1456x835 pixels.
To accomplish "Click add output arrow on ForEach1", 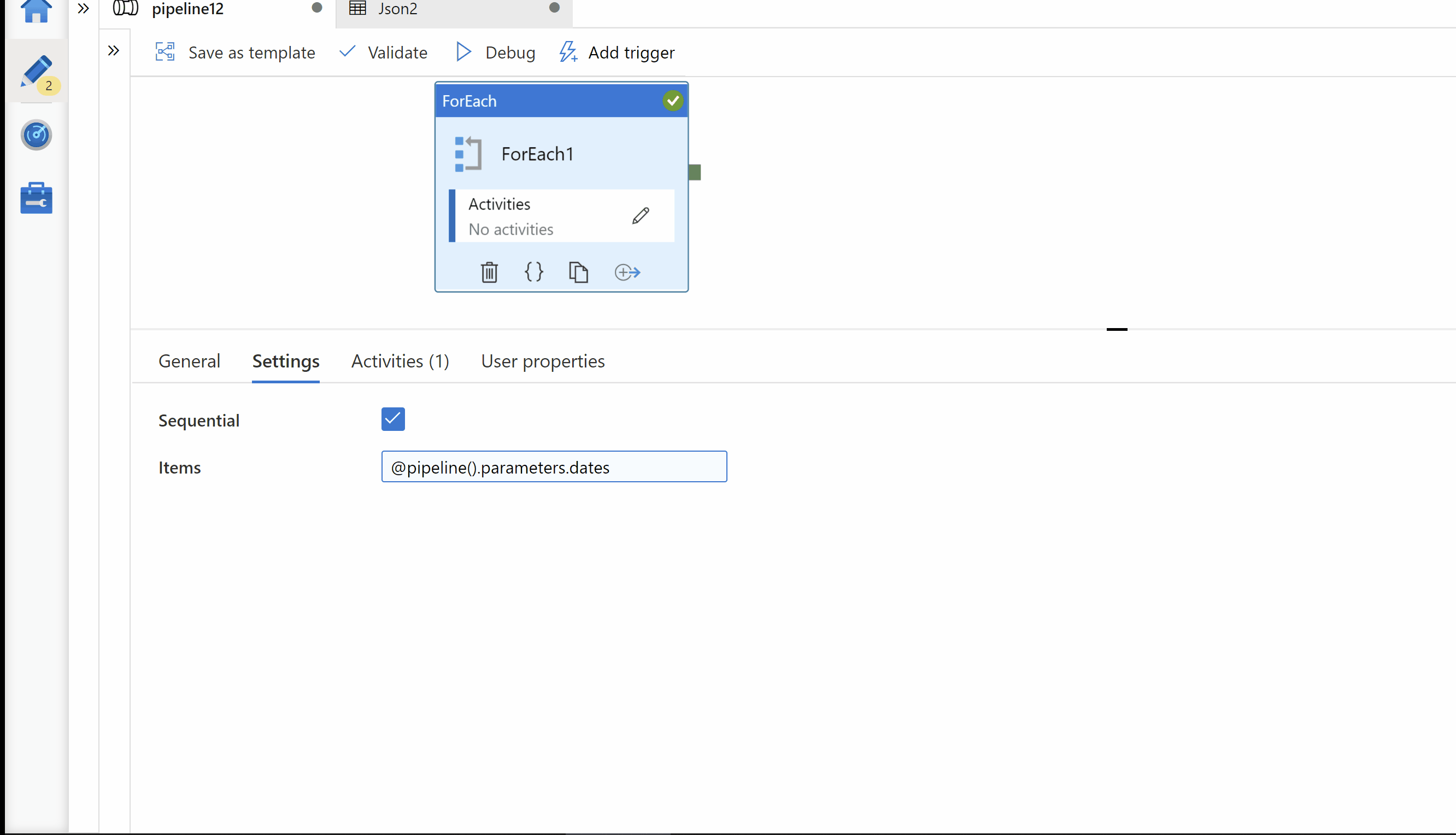I will (x=627, y=272).
